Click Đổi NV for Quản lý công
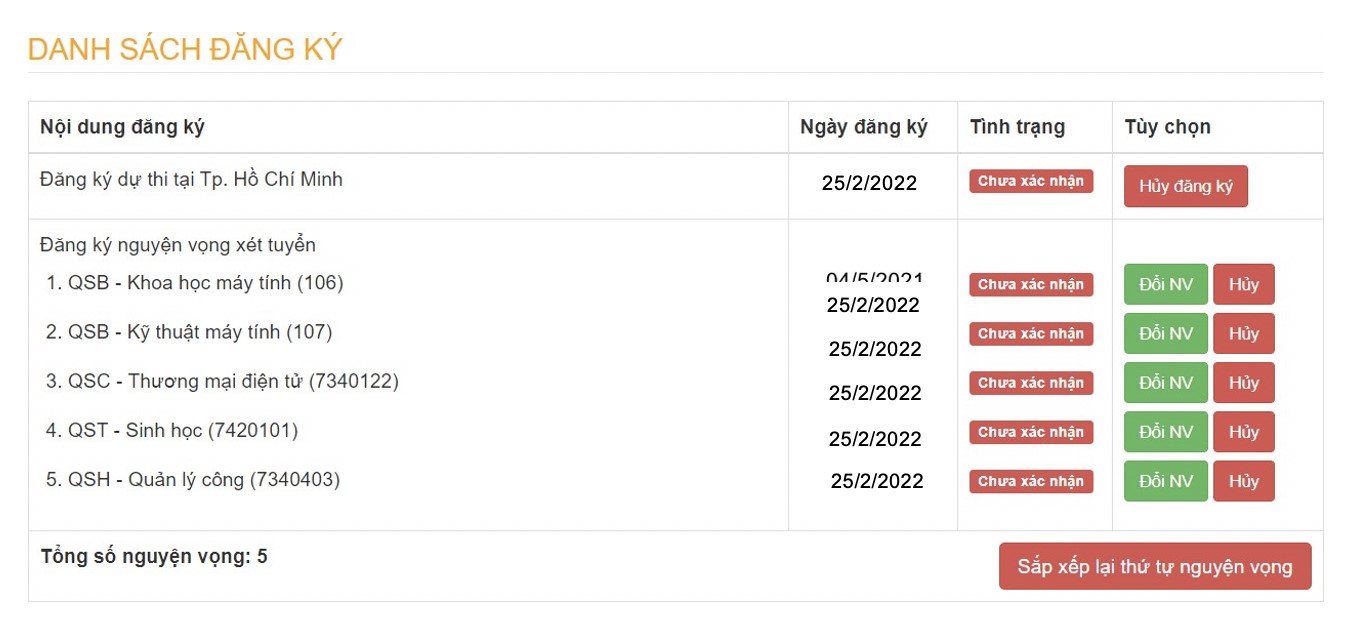Screen dimensions: 1350x624 (1166, 481)
